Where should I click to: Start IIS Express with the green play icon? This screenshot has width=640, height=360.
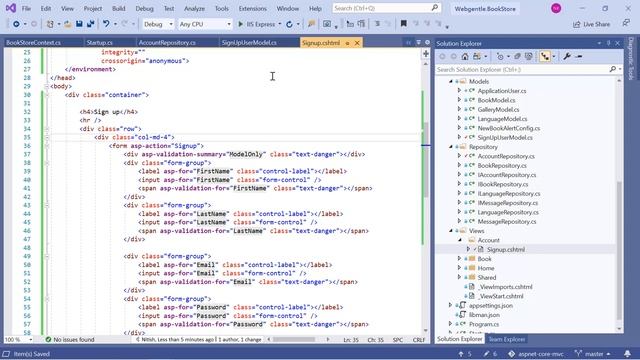tap(240, 24)
